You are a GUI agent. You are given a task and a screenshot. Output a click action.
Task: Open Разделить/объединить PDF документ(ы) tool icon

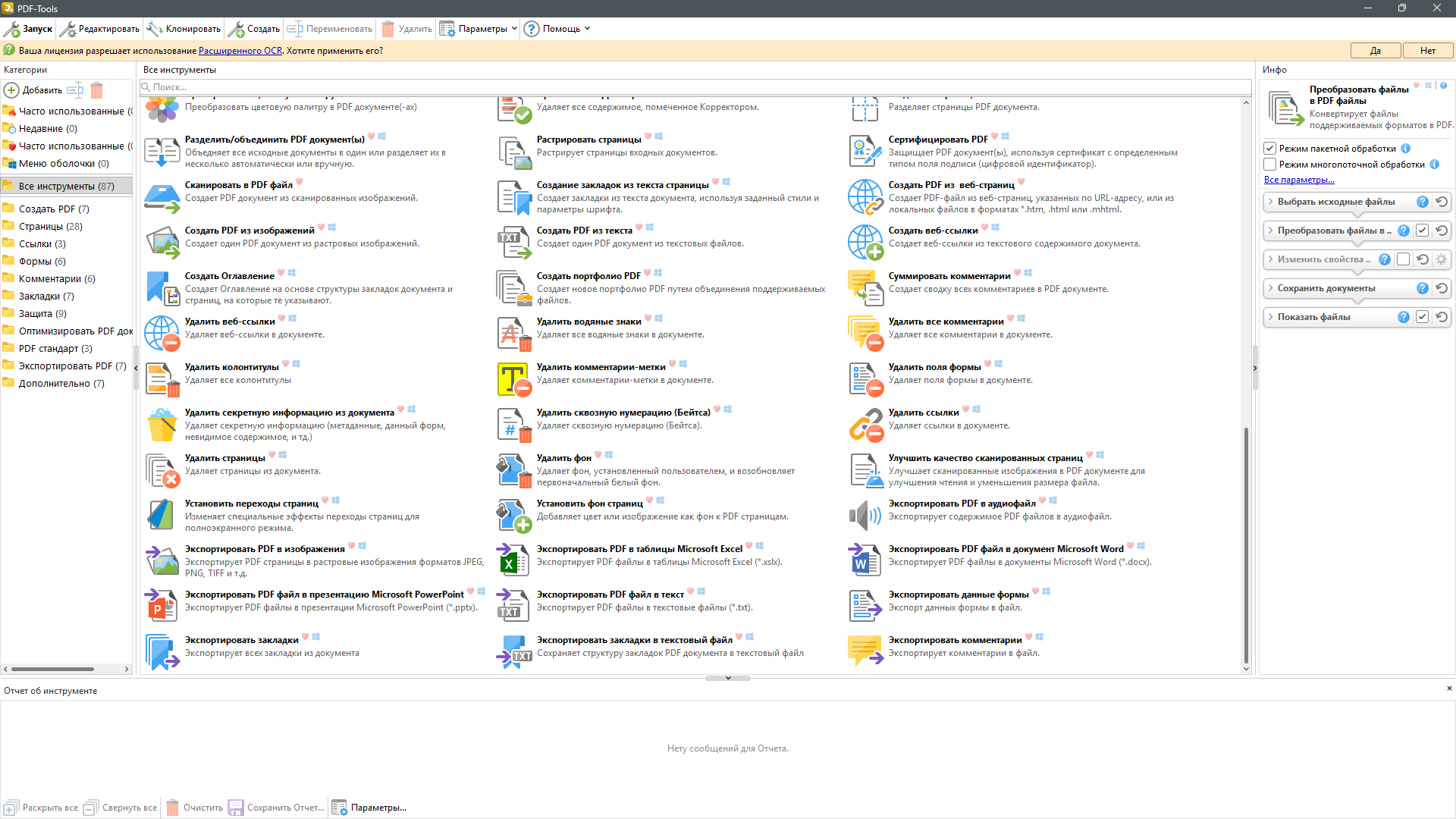pyautogui.click(x=162, y=152)
